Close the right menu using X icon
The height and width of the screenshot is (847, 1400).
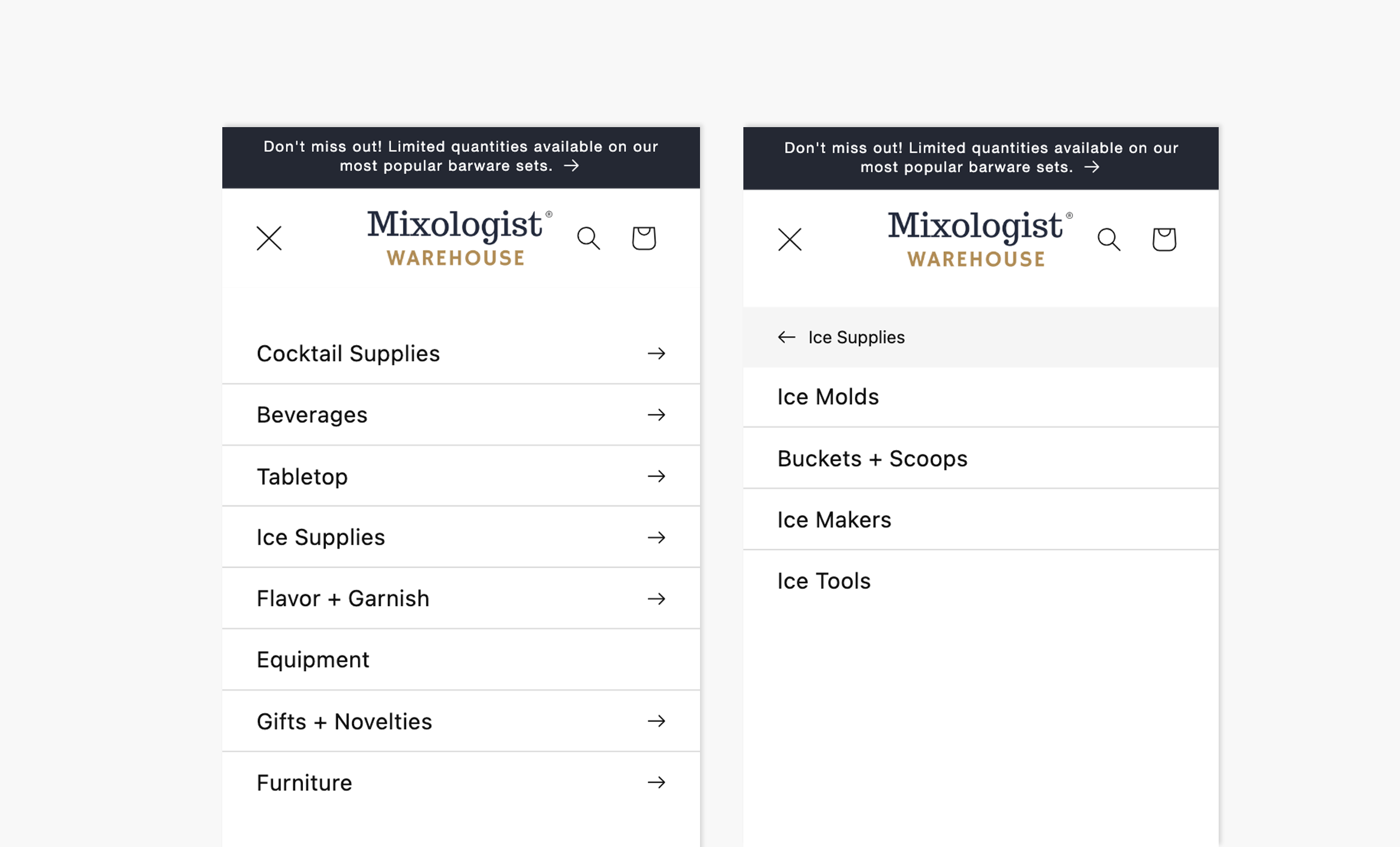(790, 240)
